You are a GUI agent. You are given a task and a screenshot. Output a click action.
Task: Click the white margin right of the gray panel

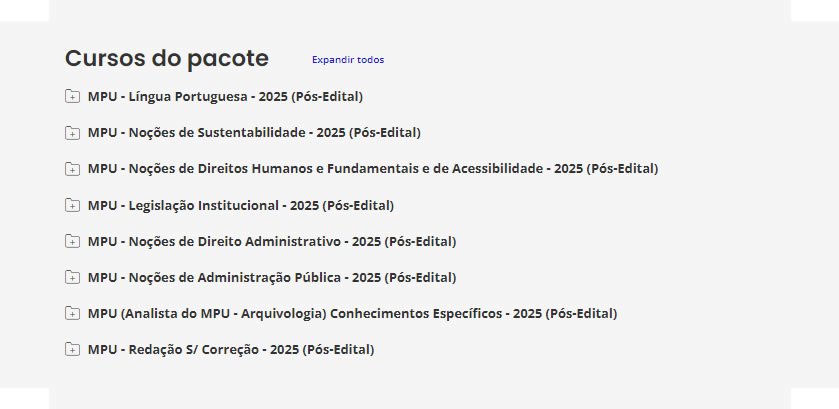coord(814,200)
